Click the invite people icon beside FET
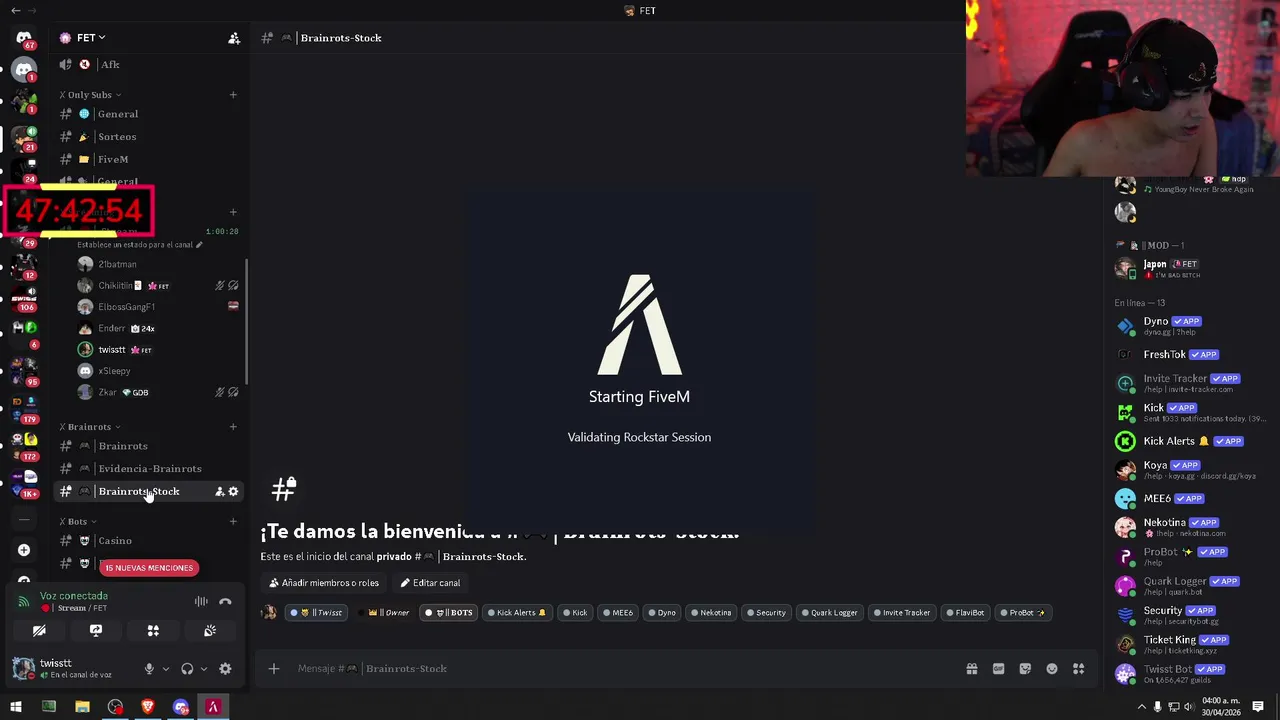Image resolution: width=1280 pixels, height=720 pixels. coord(234,38)
